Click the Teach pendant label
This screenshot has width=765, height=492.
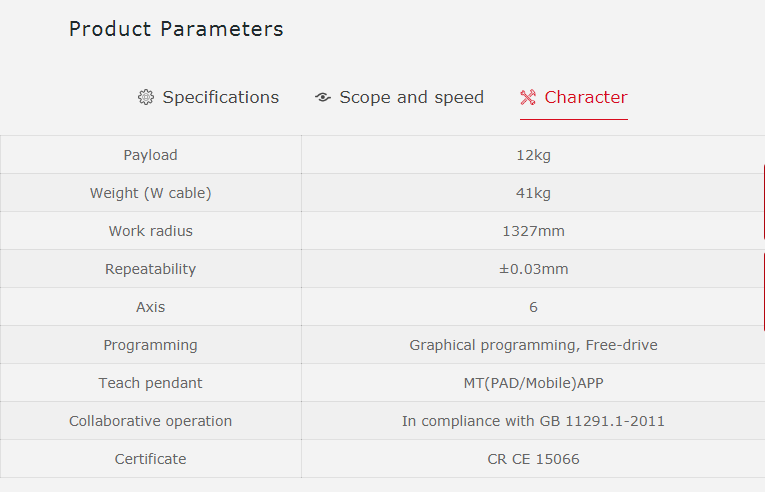[x=150, y=383]
